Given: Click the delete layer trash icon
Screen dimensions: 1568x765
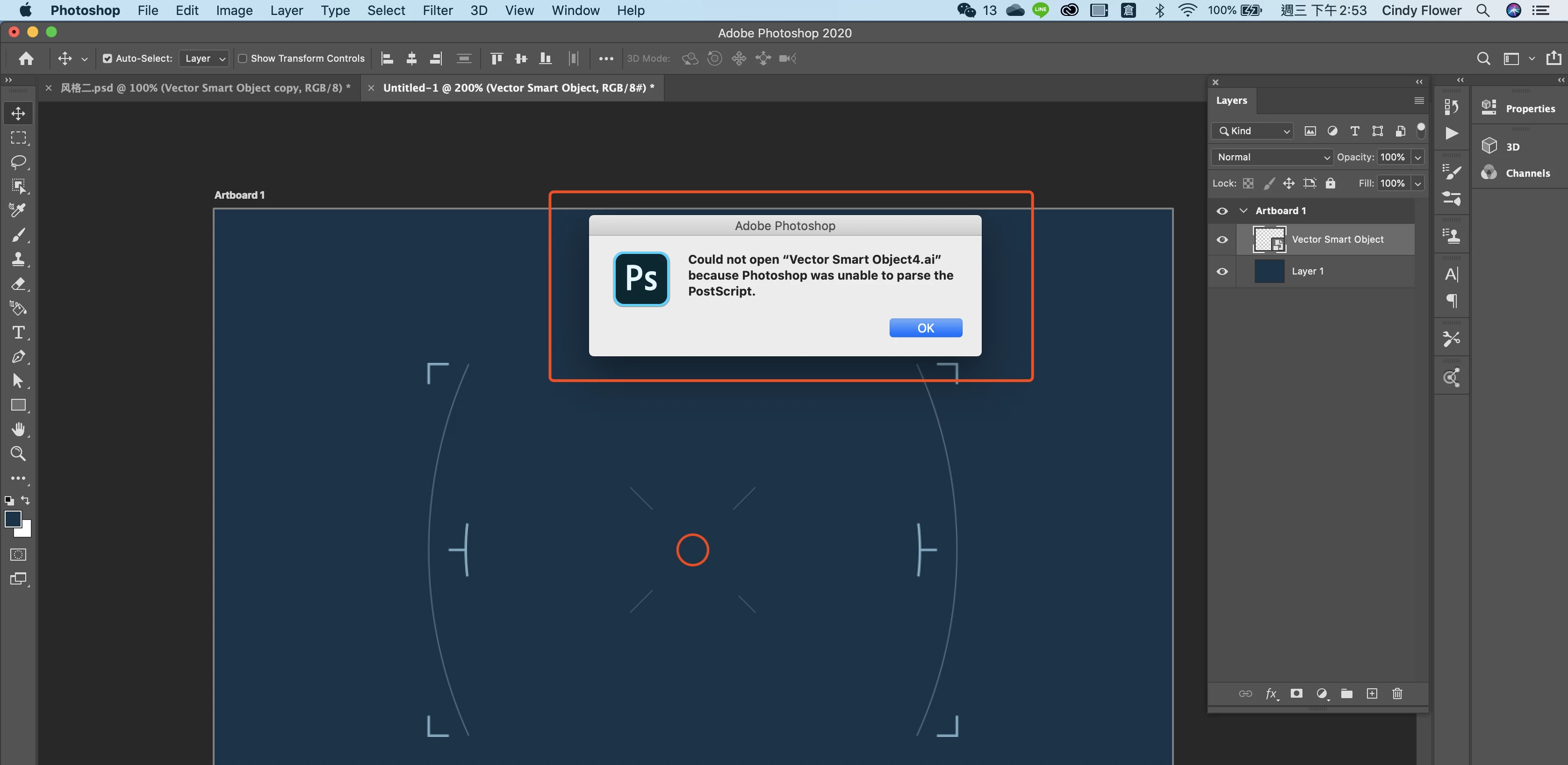Looking at the screenshot, I should tap(1397, 693).
